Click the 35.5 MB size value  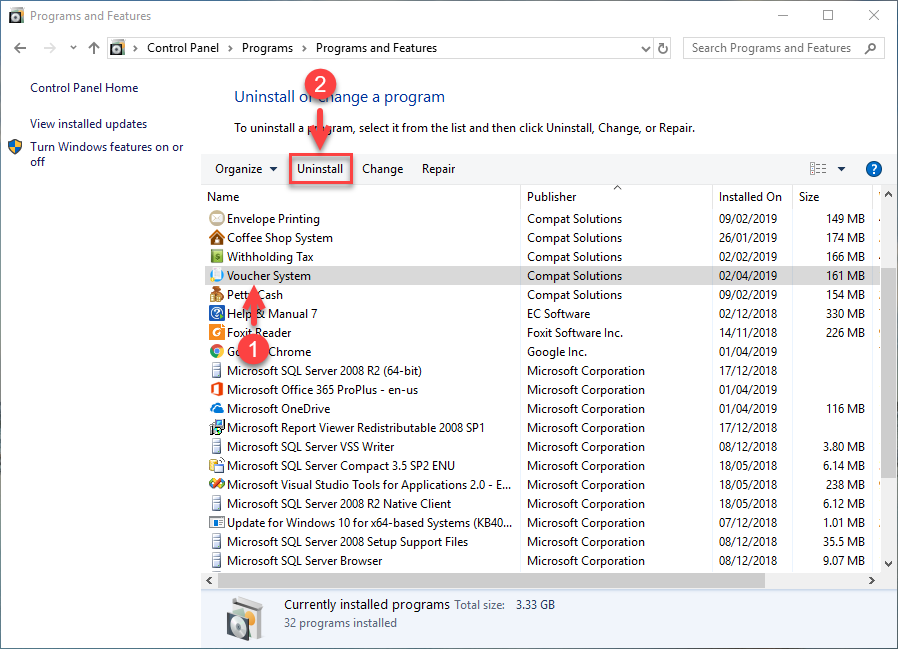844,541
